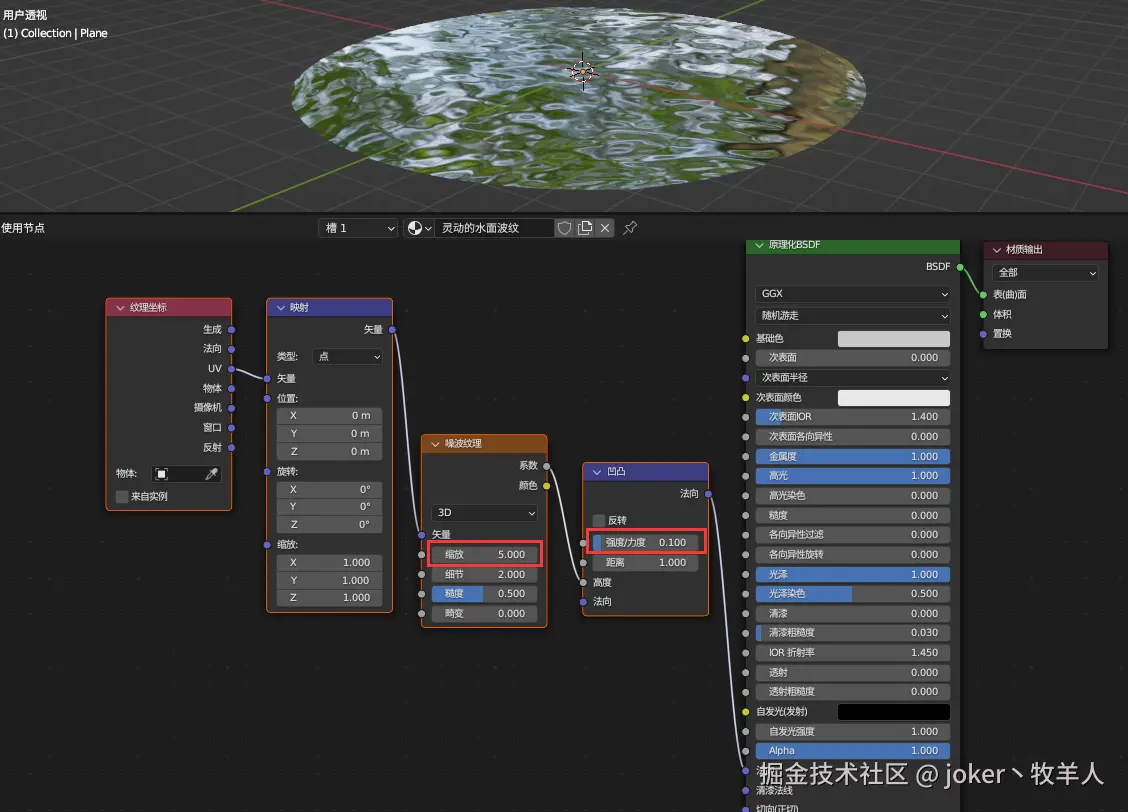The image size is (1128, 812).
Task: Click the 透射 0.000 slider
Action: click(852, 672)
